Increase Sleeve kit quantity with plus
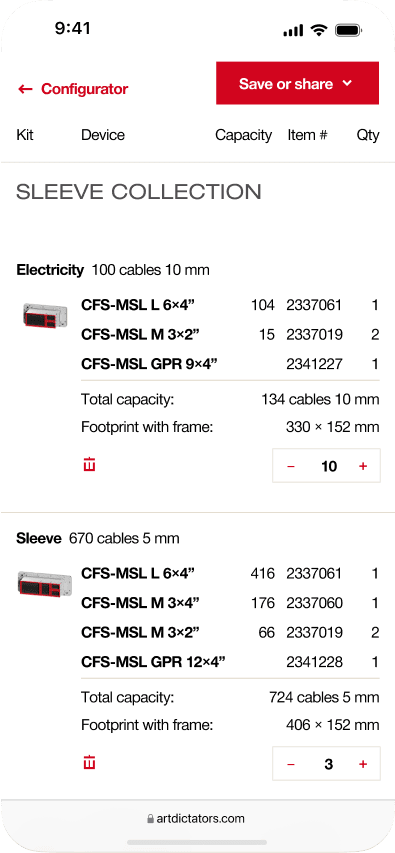This screenshot has width=395, height=853. [363, 764]
